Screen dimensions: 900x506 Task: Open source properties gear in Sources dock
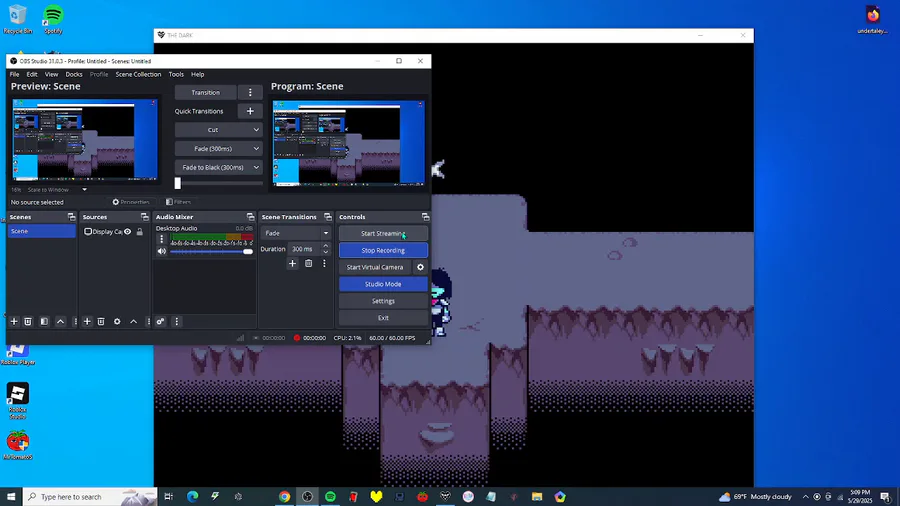point(117,321)
